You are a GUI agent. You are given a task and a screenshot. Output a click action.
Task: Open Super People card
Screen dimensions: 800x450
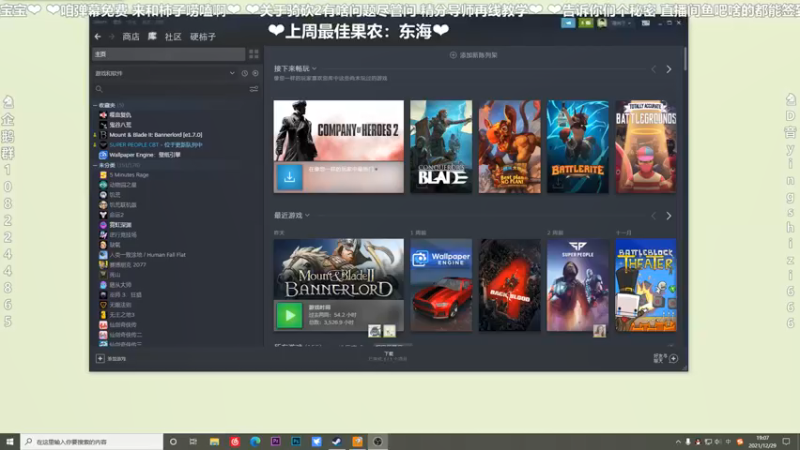[578, 285]
